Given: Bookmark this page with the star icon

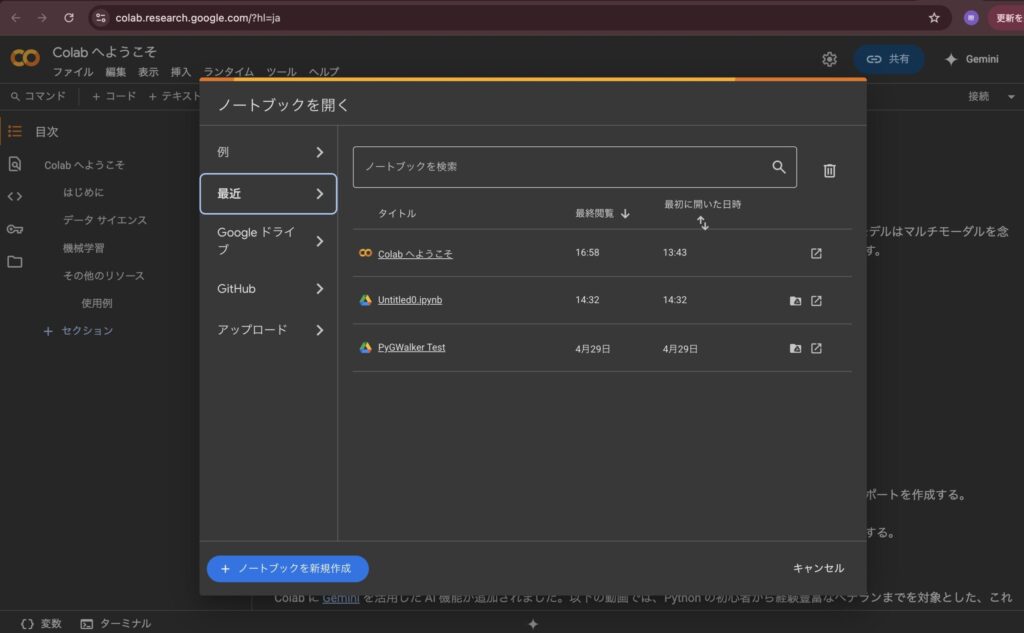Looking at the screenshot, I should pos(934,18).
